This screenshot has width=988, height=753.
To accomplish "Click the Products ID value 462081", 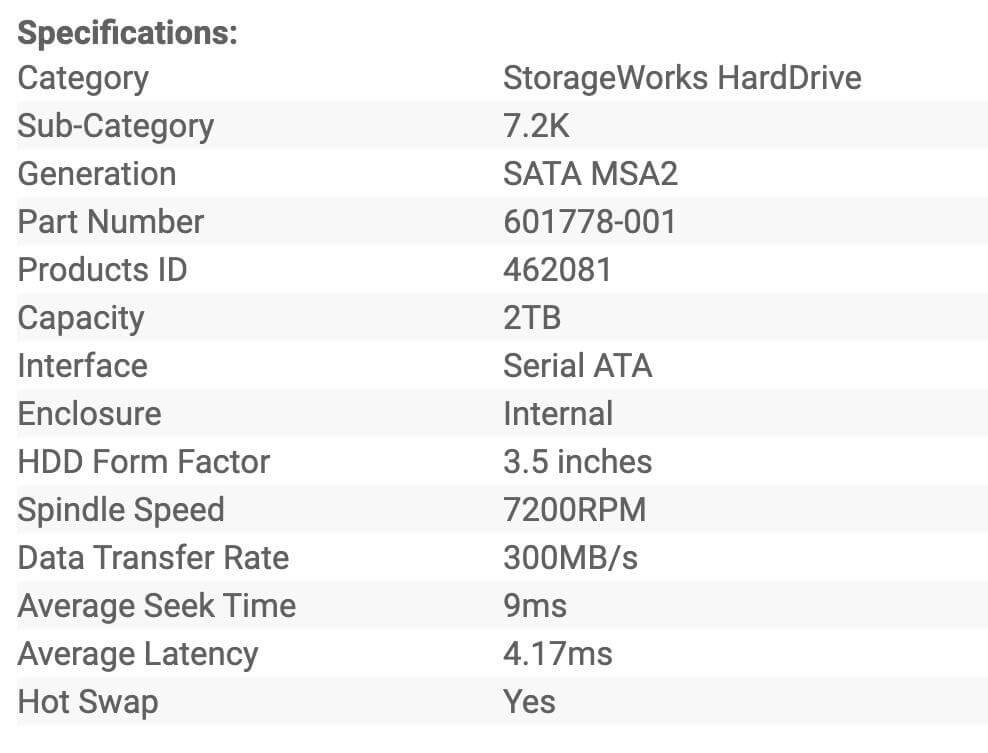I will click(x=557, y=270).
